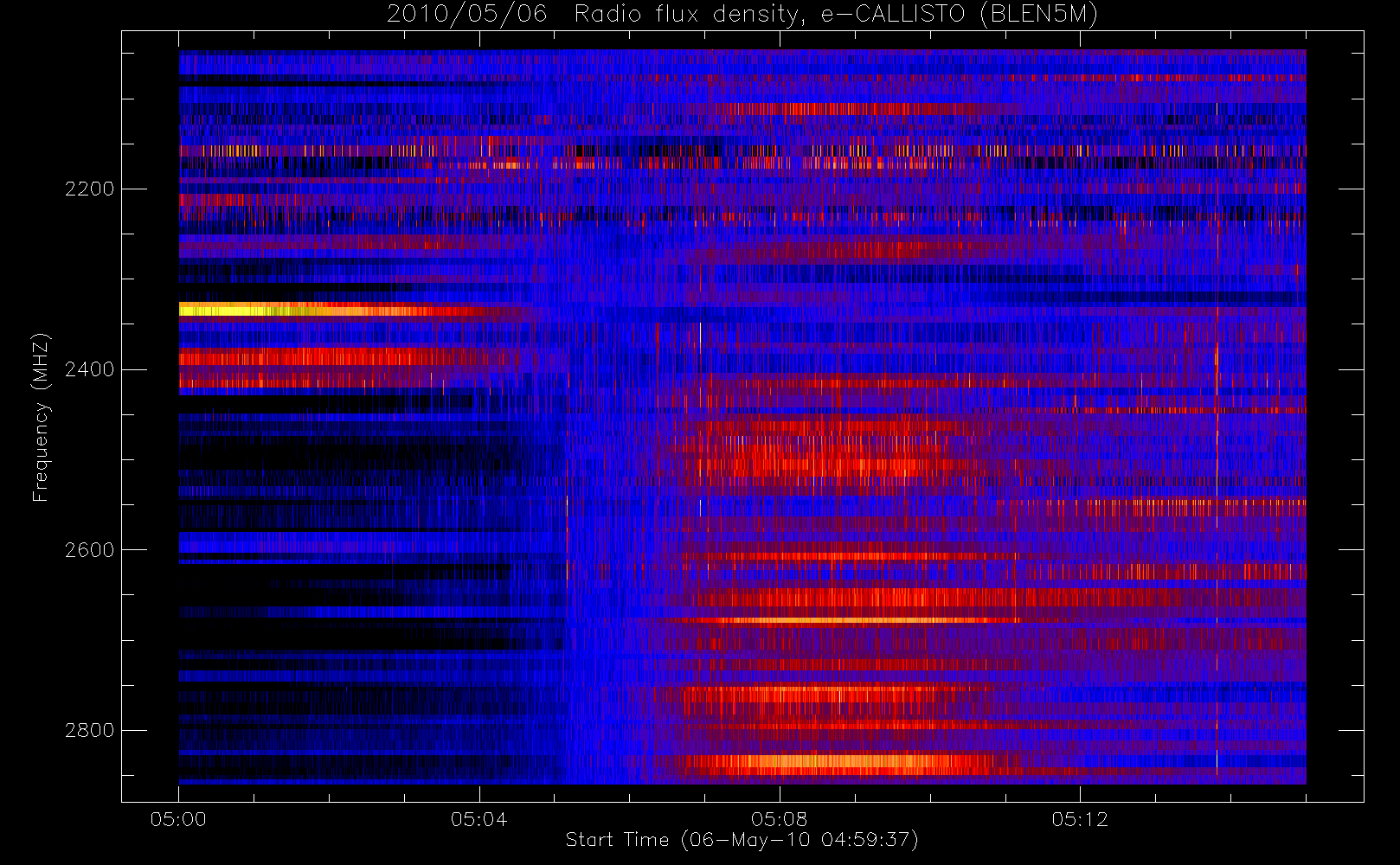Click the plot title "2010/05/06 Radio flux density, e-CALLISTO (BLEN5M)"
Screen dimensions: 1400x865
coord(742,14)
